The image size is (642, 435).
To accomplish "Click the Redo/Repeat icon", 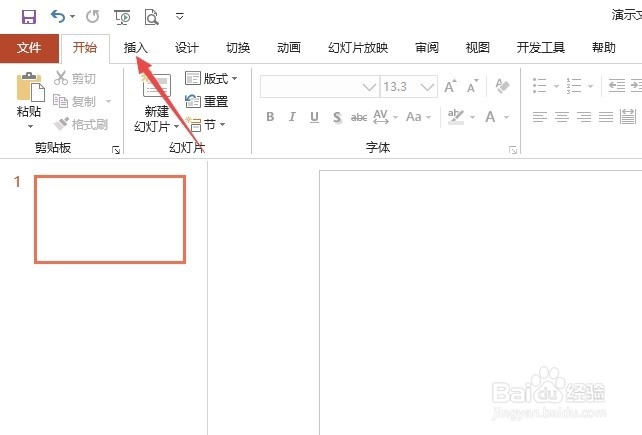I will tap(93, 16).
